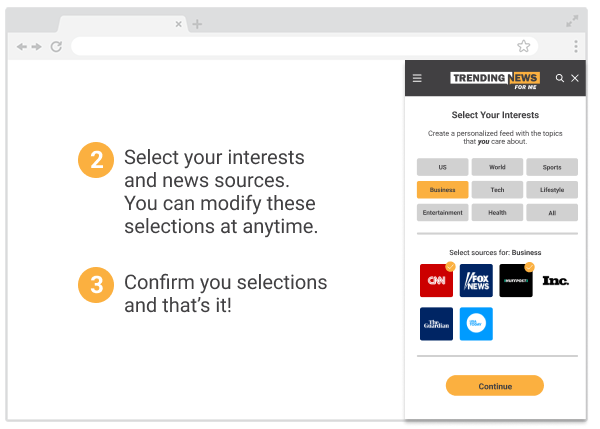This screenshot has height=429, width=600.
Task: Select the Tech topic button
Action: (497, 190)
